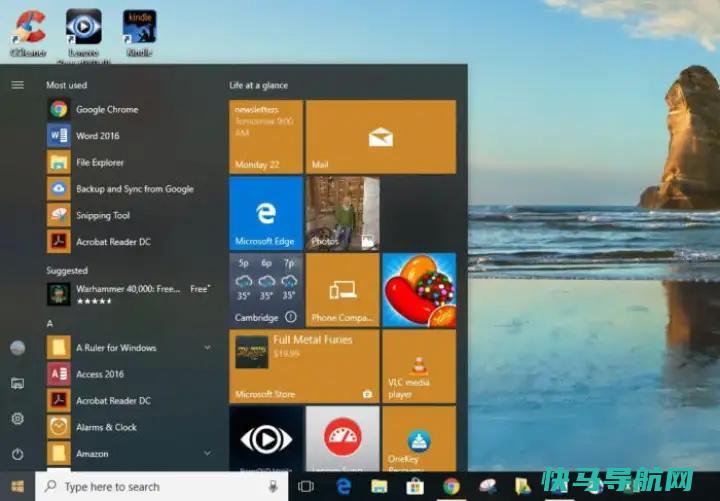Click the Life at a glance group title
This screenshot has height=501, width=720.
tap(259, 85)
